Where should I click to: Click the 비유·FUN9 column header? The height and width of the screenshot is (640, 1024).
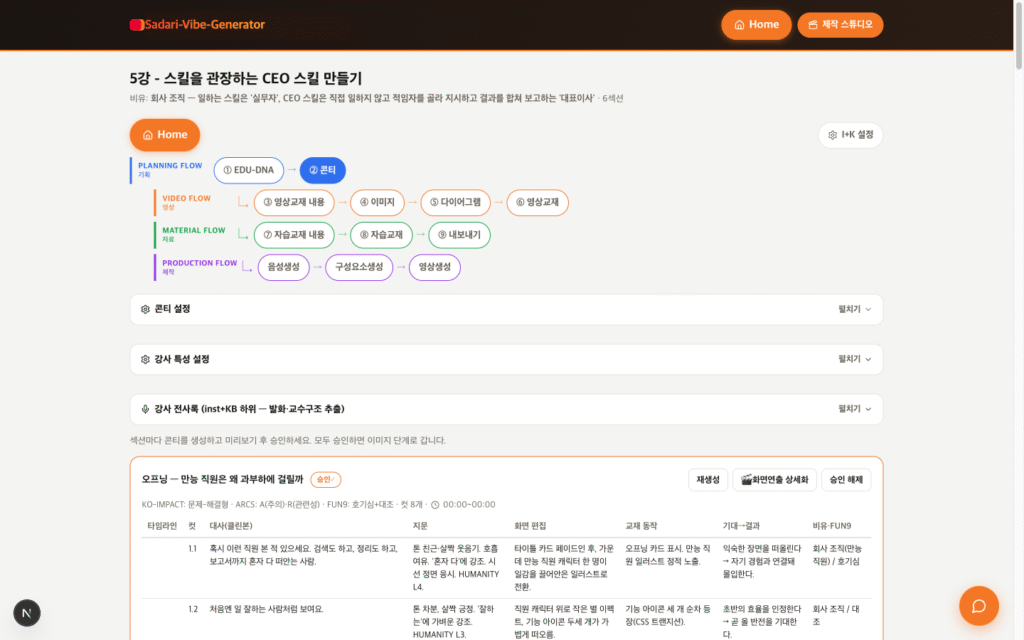click(832, 526)
